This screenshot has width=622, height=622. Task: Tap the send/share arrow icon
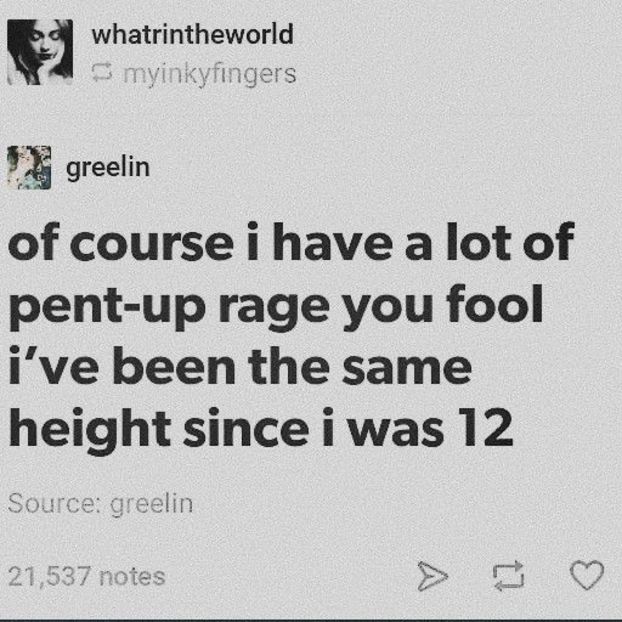tap(433, 576)
